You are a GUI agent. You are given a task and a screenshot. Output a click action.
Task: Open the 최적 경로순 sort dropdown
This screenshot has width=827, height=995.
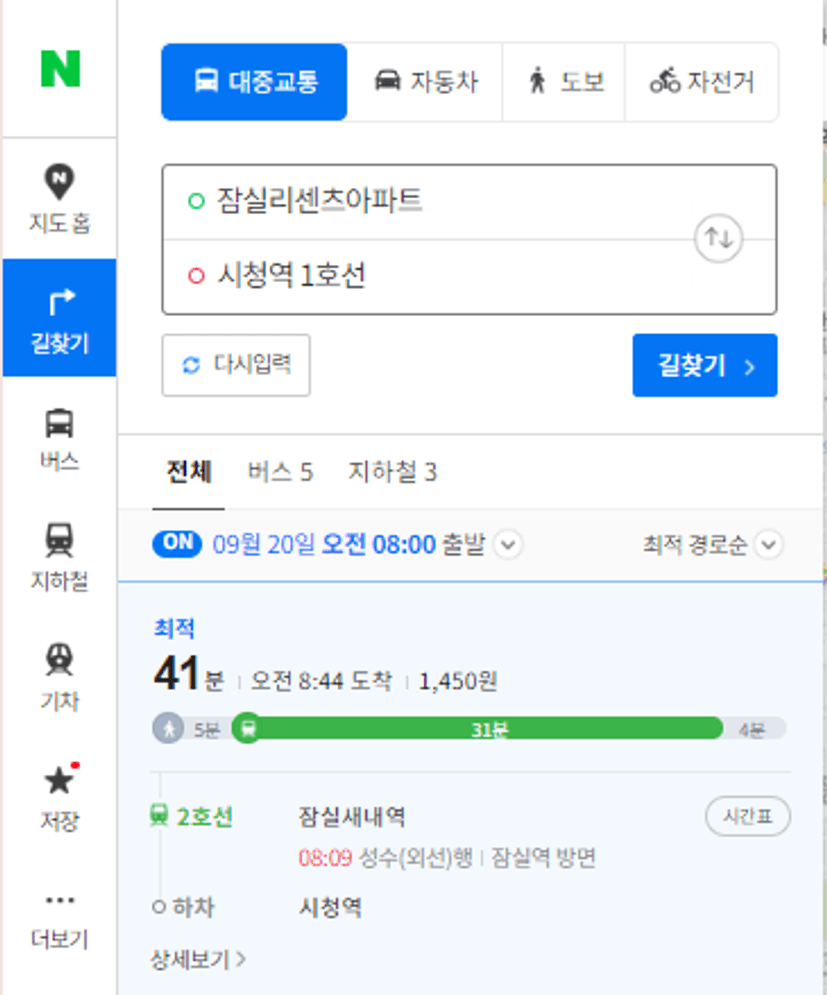(713, 544)
